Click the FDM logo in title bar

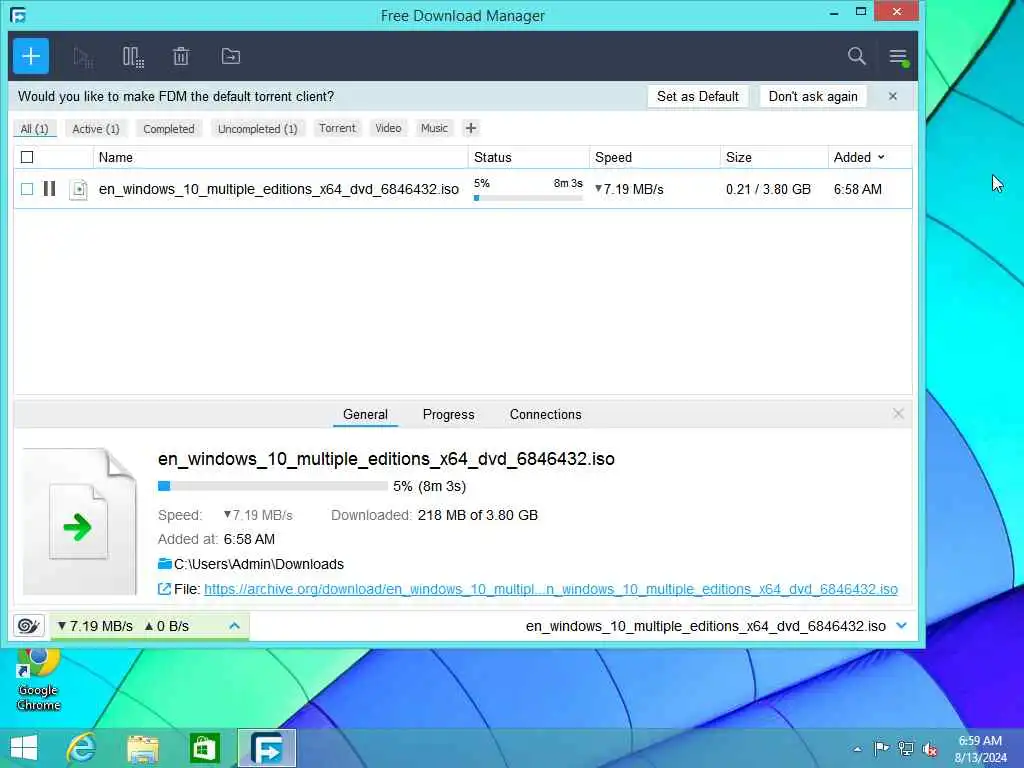click(x=18, y=15)
